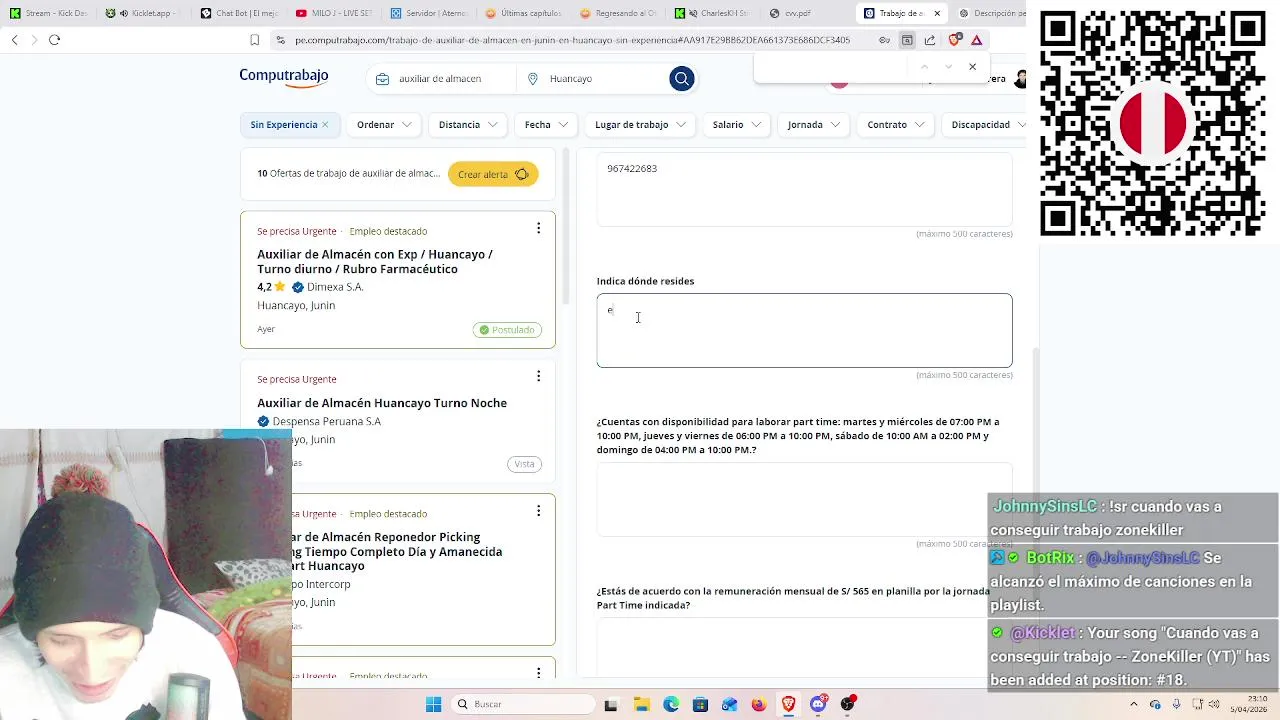The width and height of the screenshot is (1280, 720).
Task: Click the password key icon in address bar
Action: (x=885, y=40)
